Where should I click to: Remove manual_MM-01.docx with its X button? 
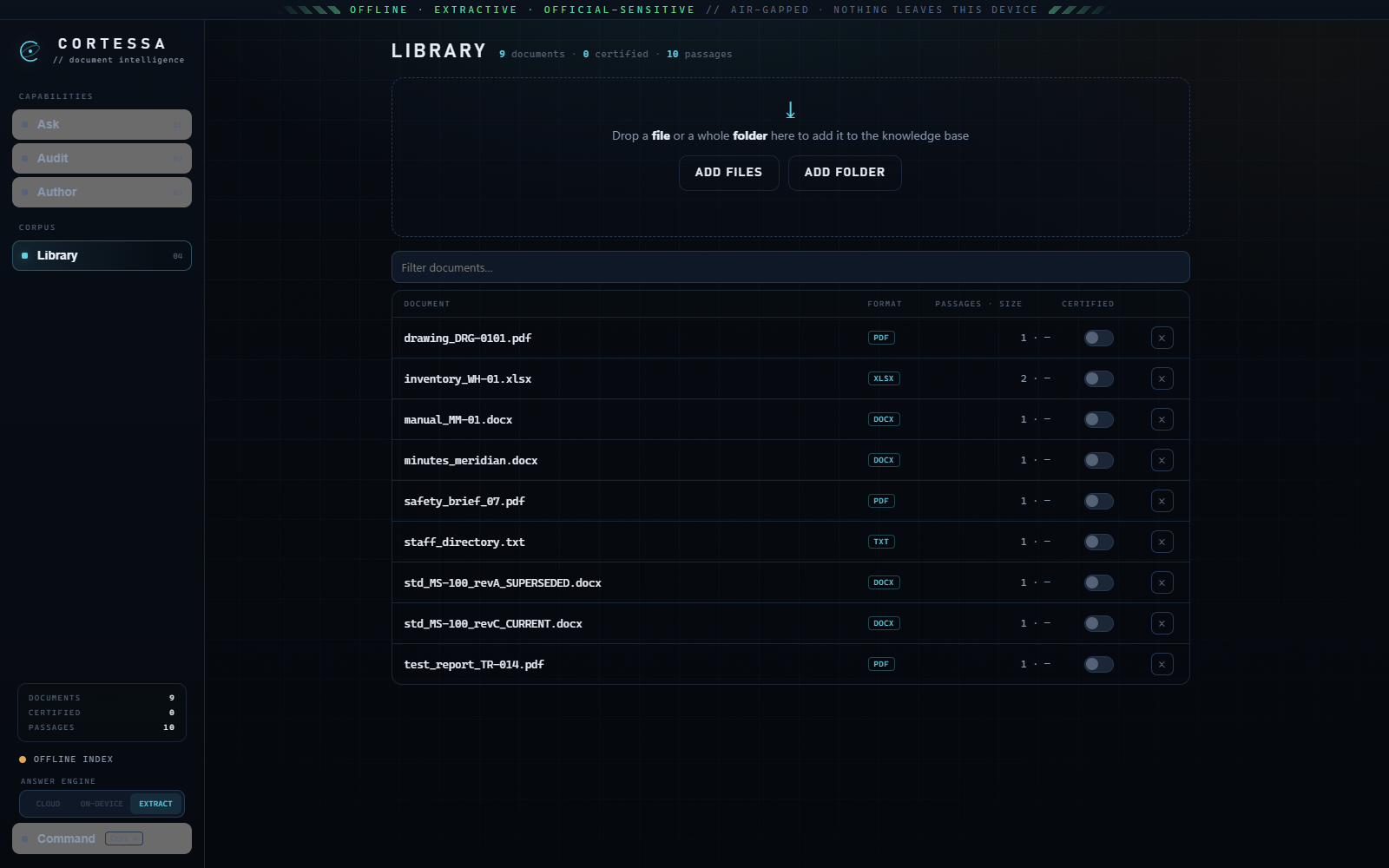[1162, 419]
